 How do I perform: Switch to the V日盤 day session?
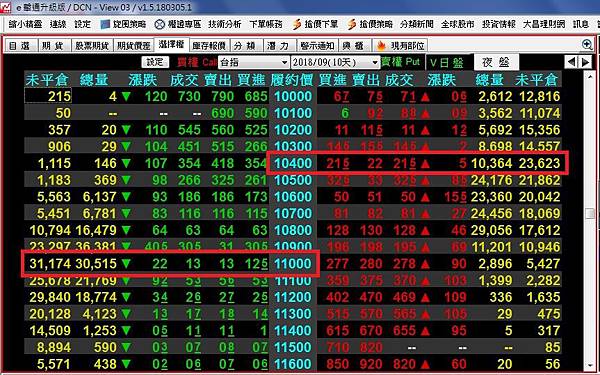[x=447, y=62]
